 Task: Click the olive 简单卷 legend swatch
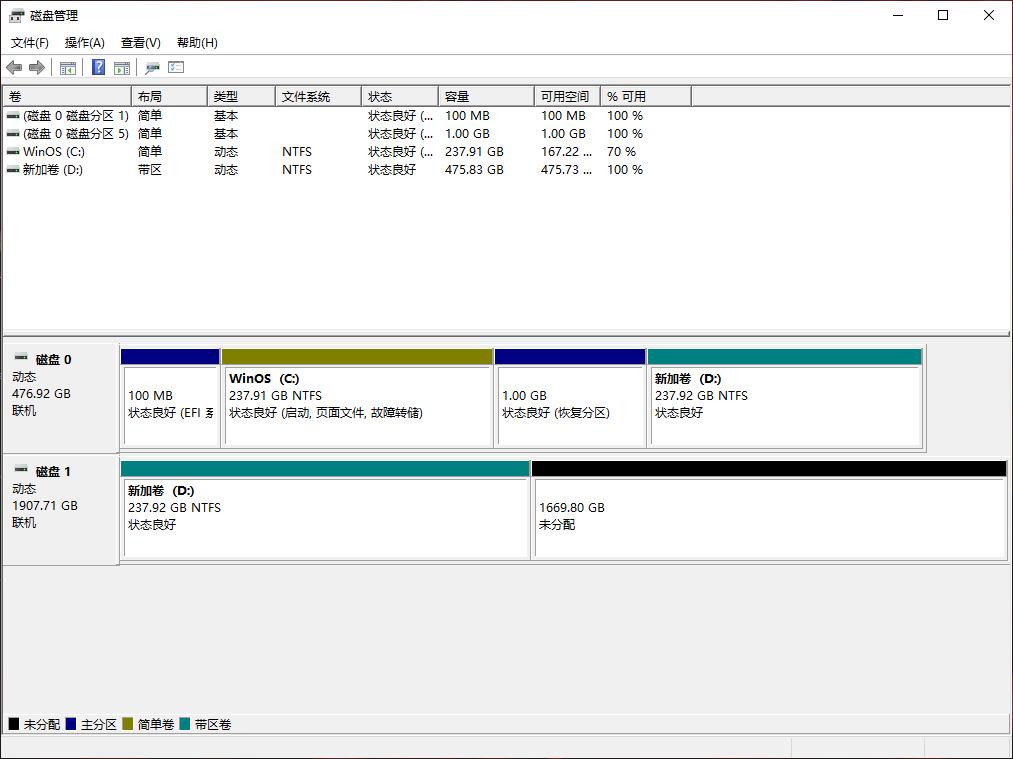128,724
